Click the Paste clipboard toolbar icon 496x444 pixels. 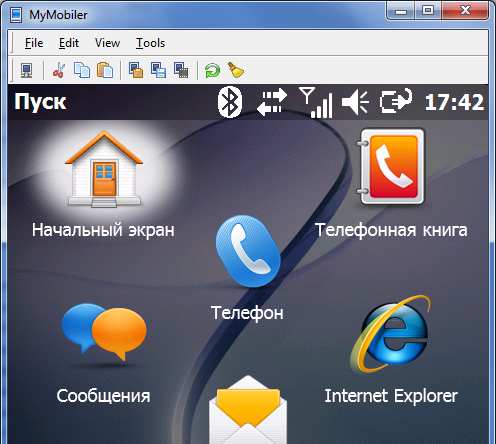(105, 70)
